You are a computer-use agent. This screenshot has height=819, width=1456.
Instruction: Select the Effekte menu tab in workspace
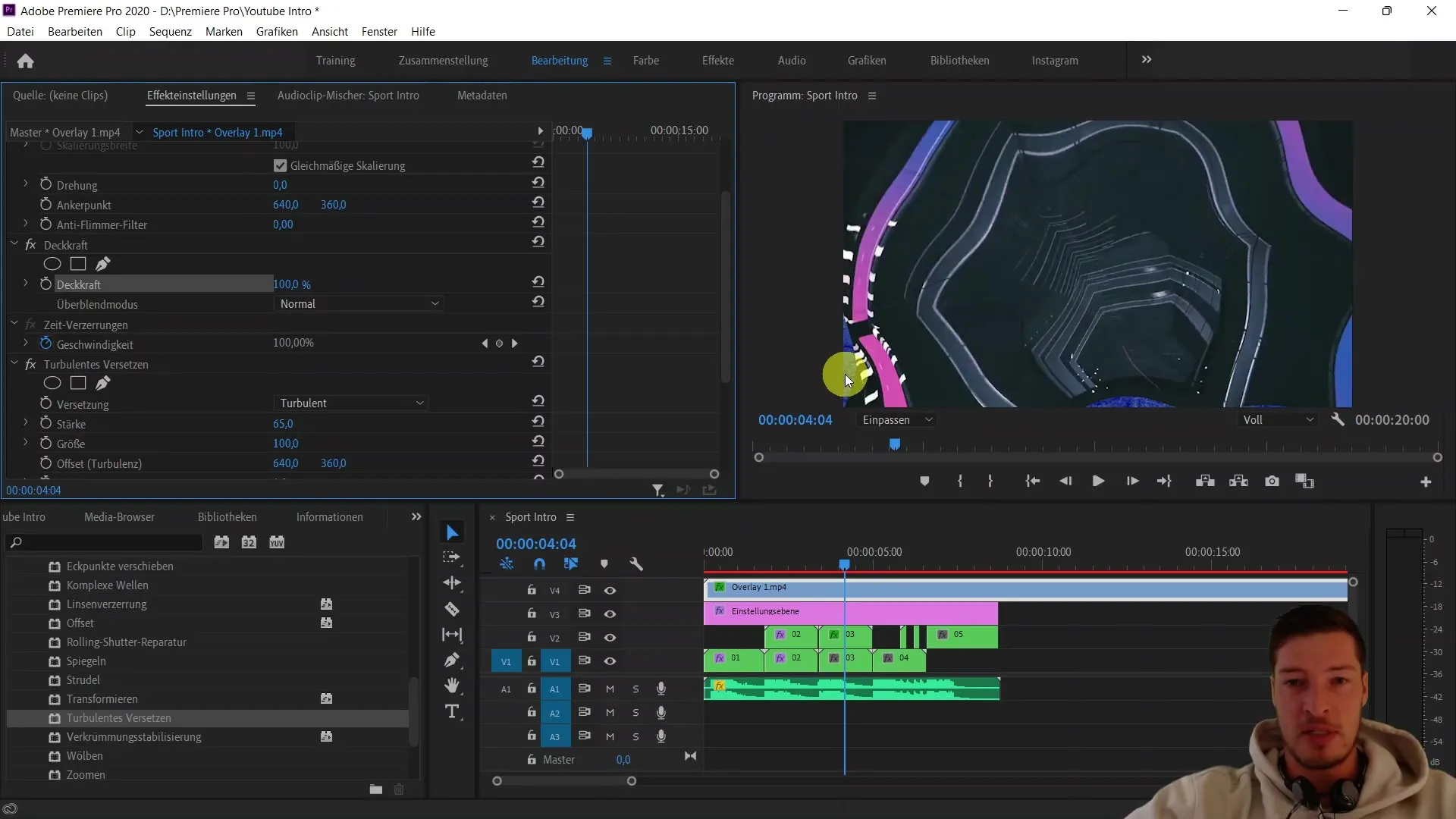(717, 60)
